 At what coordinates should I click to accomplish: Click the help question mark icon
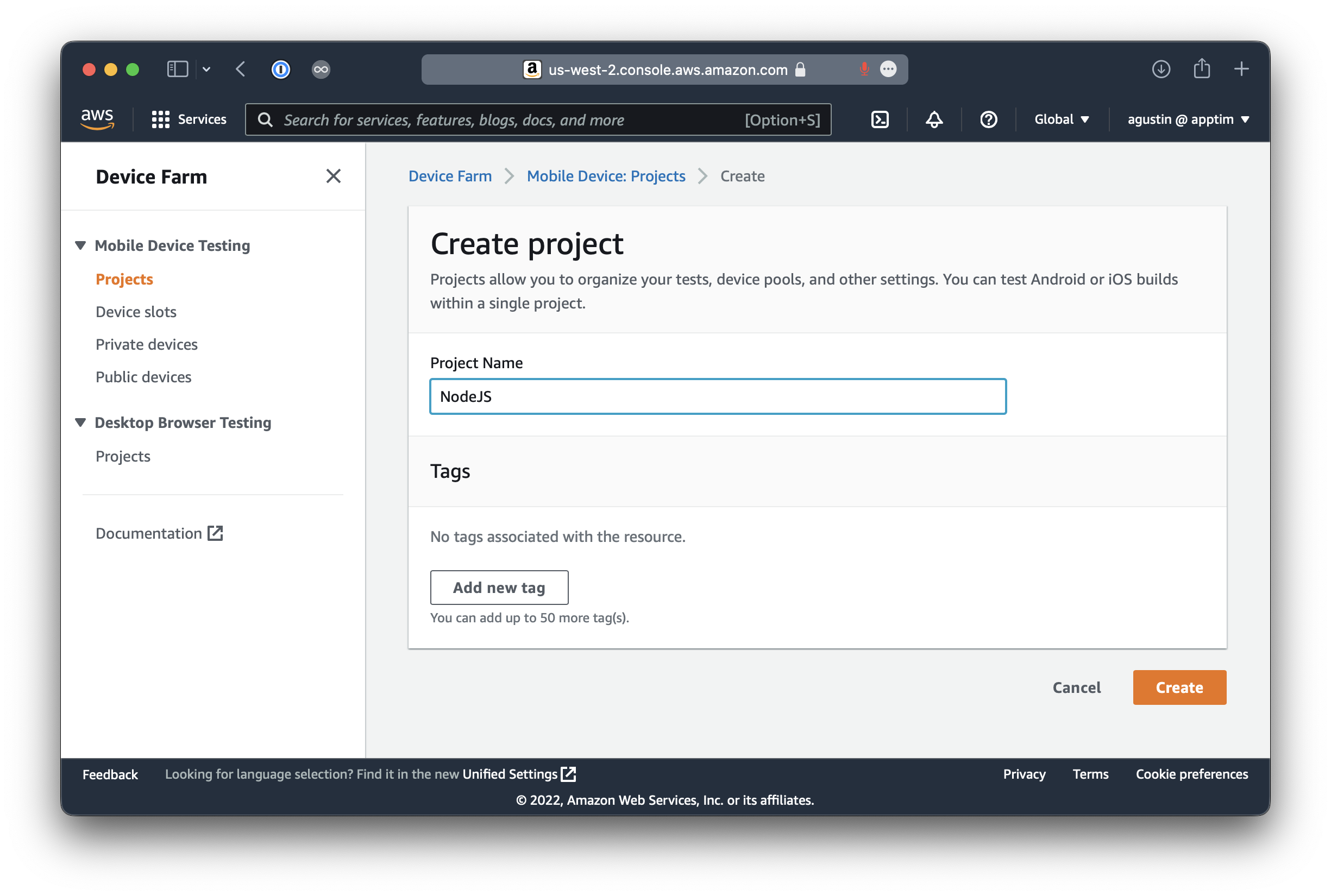coord(988,119)
